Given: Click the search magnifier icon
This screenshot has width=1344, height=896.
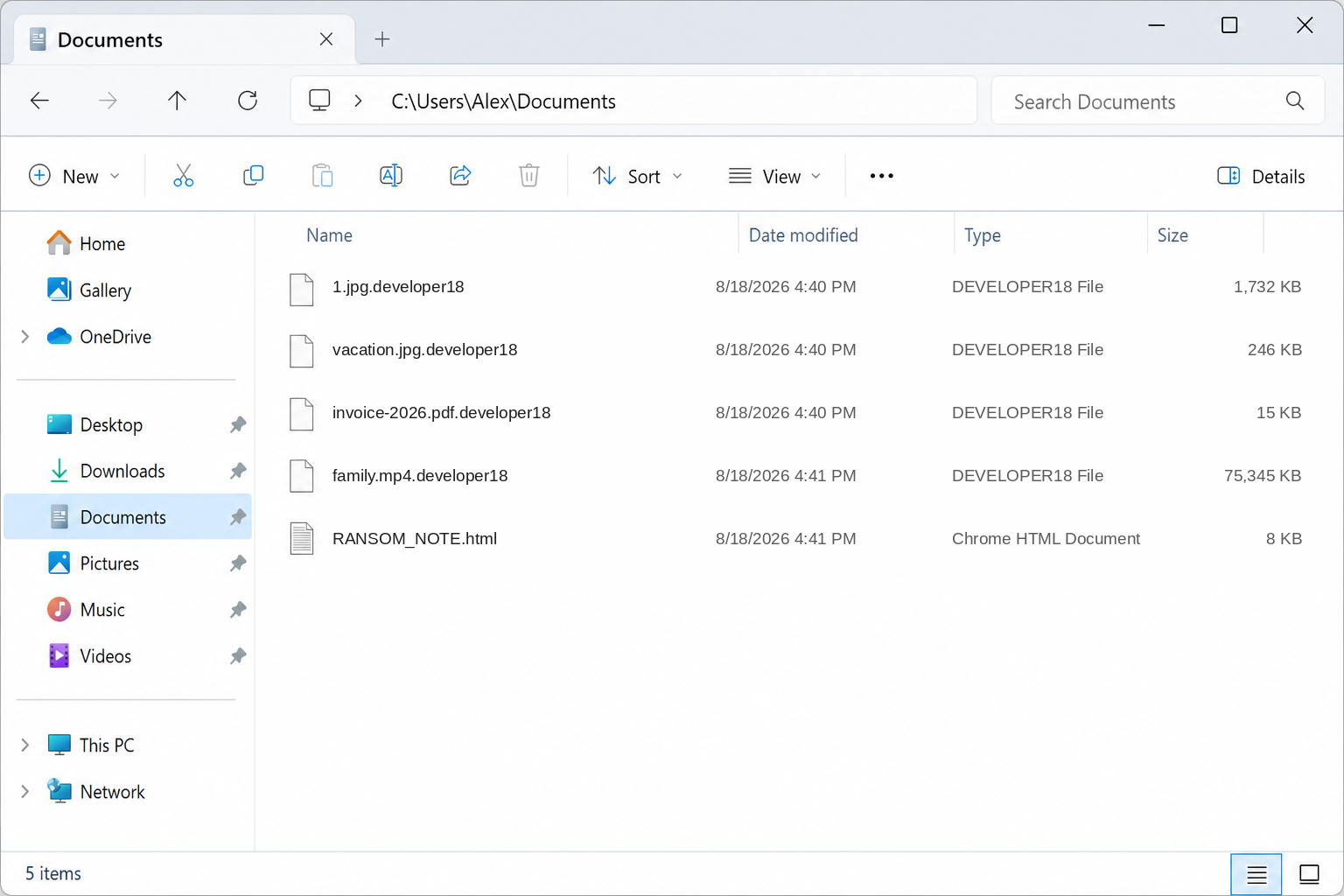Looking at the screenshot, I should click(x=1295, y=101).
